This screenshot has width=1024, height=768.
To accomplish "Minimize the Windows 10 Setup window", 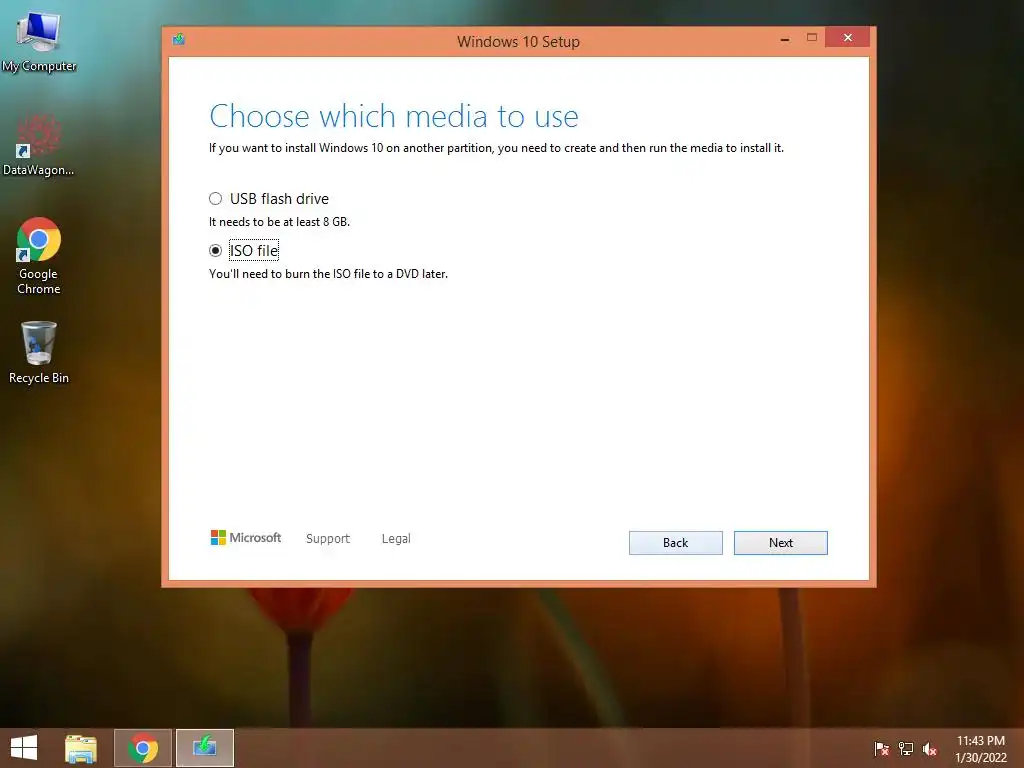I will [785, 39].
